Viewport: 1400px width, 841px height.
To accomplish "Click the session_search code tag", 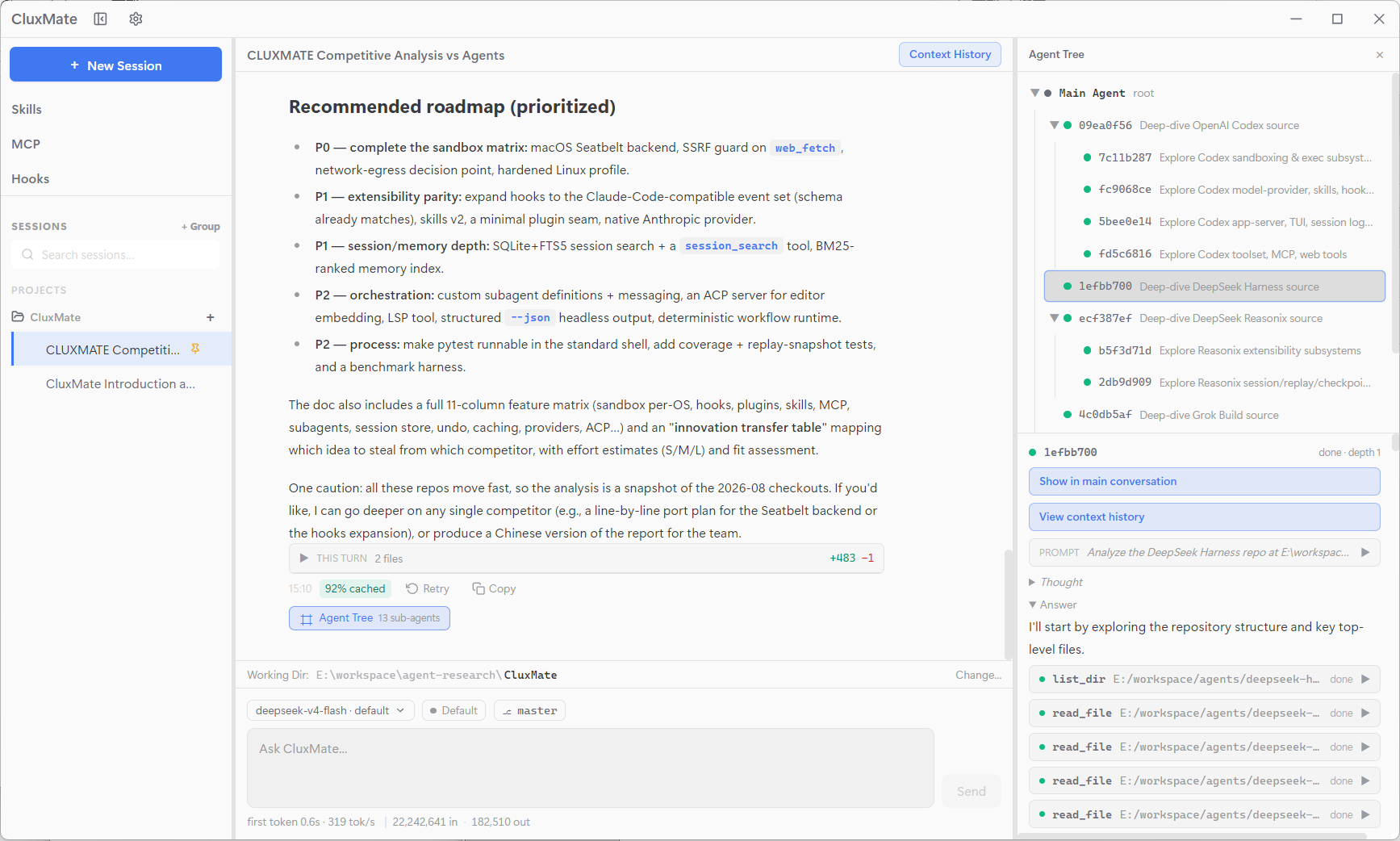I will click(x=731, y=245).
